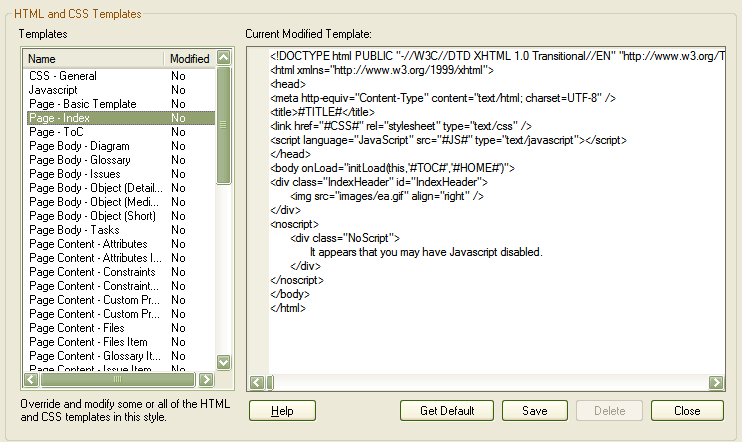Click the 'Javascript disabled' message line

point(426,252)
